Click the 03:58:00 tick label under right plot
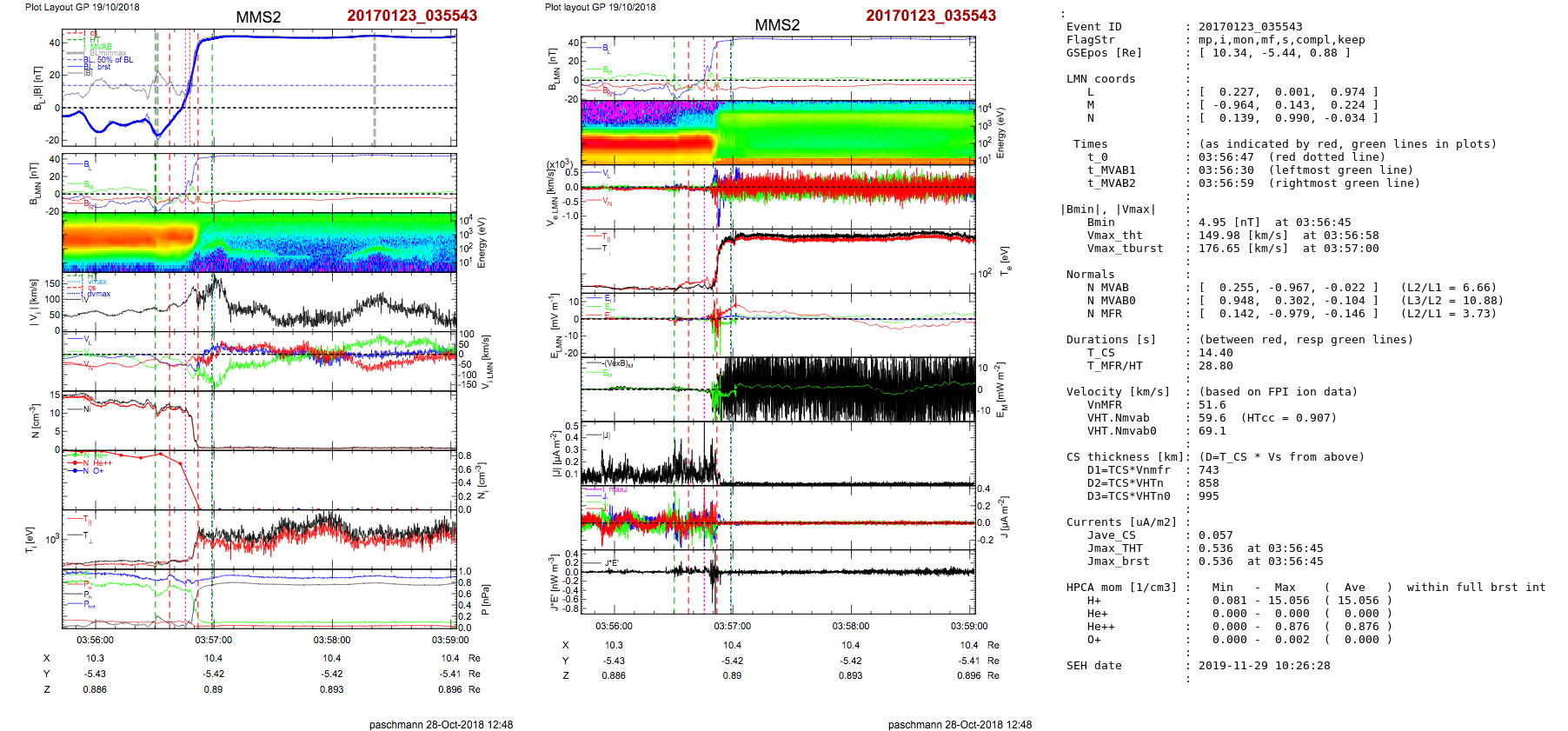The image size is (1568, 731). coord(850,626)
